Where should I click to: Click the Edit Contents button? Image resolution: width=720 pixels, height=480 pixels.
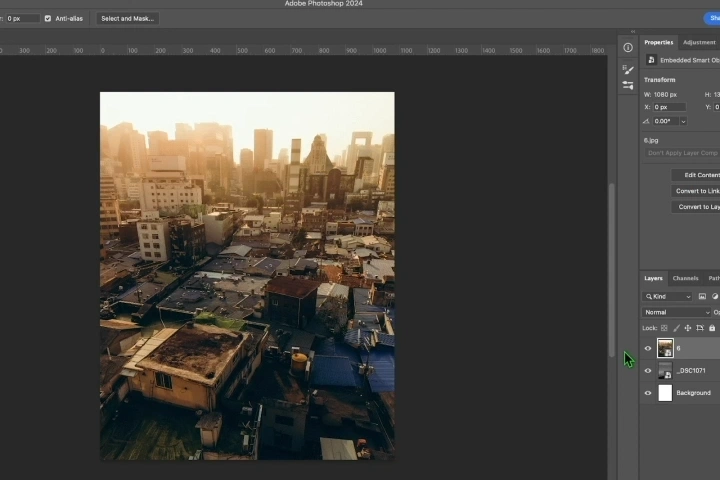coord(696,175)
